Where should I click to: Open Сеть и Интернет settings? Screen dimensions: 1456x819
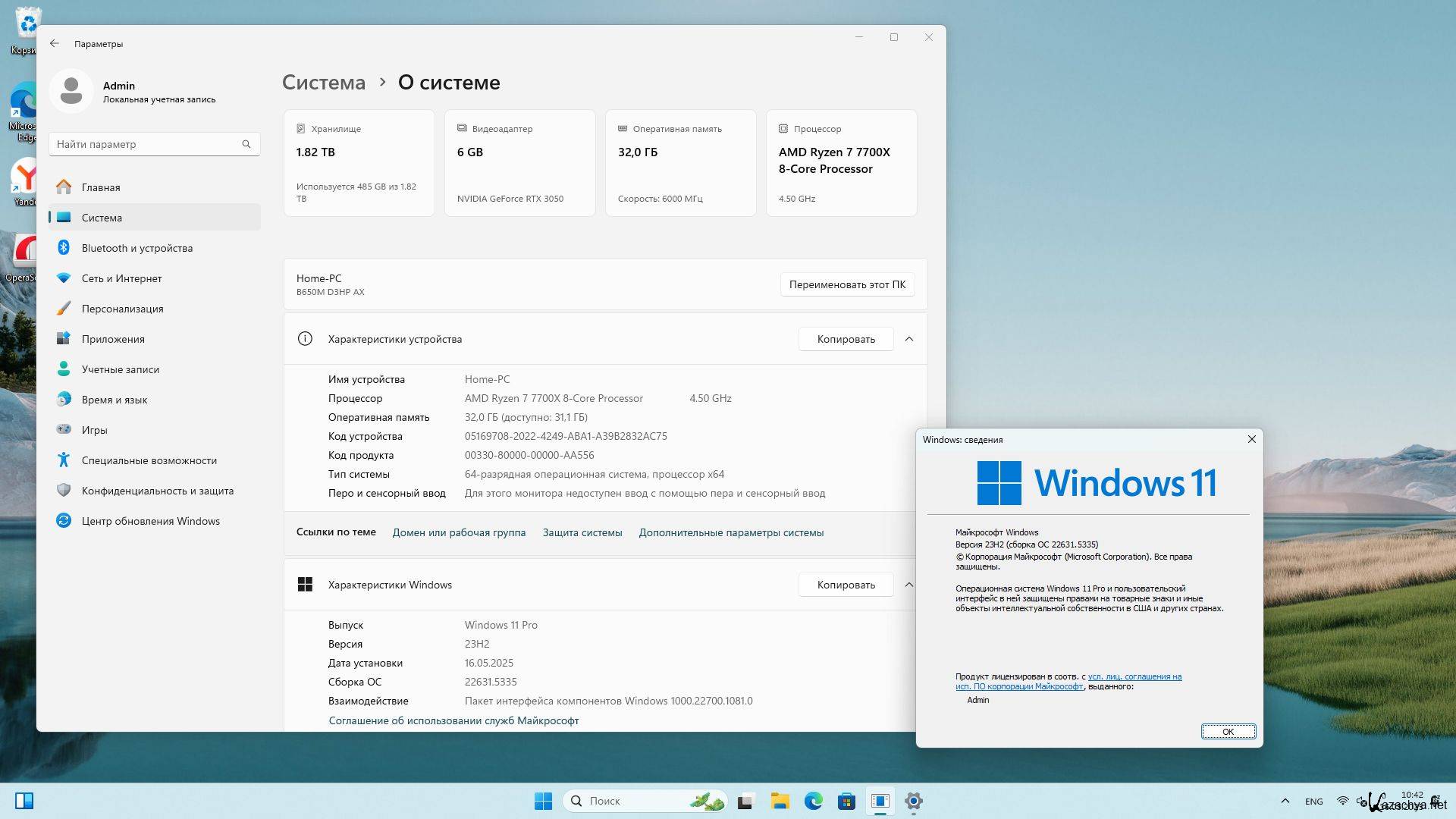point(121,278)
